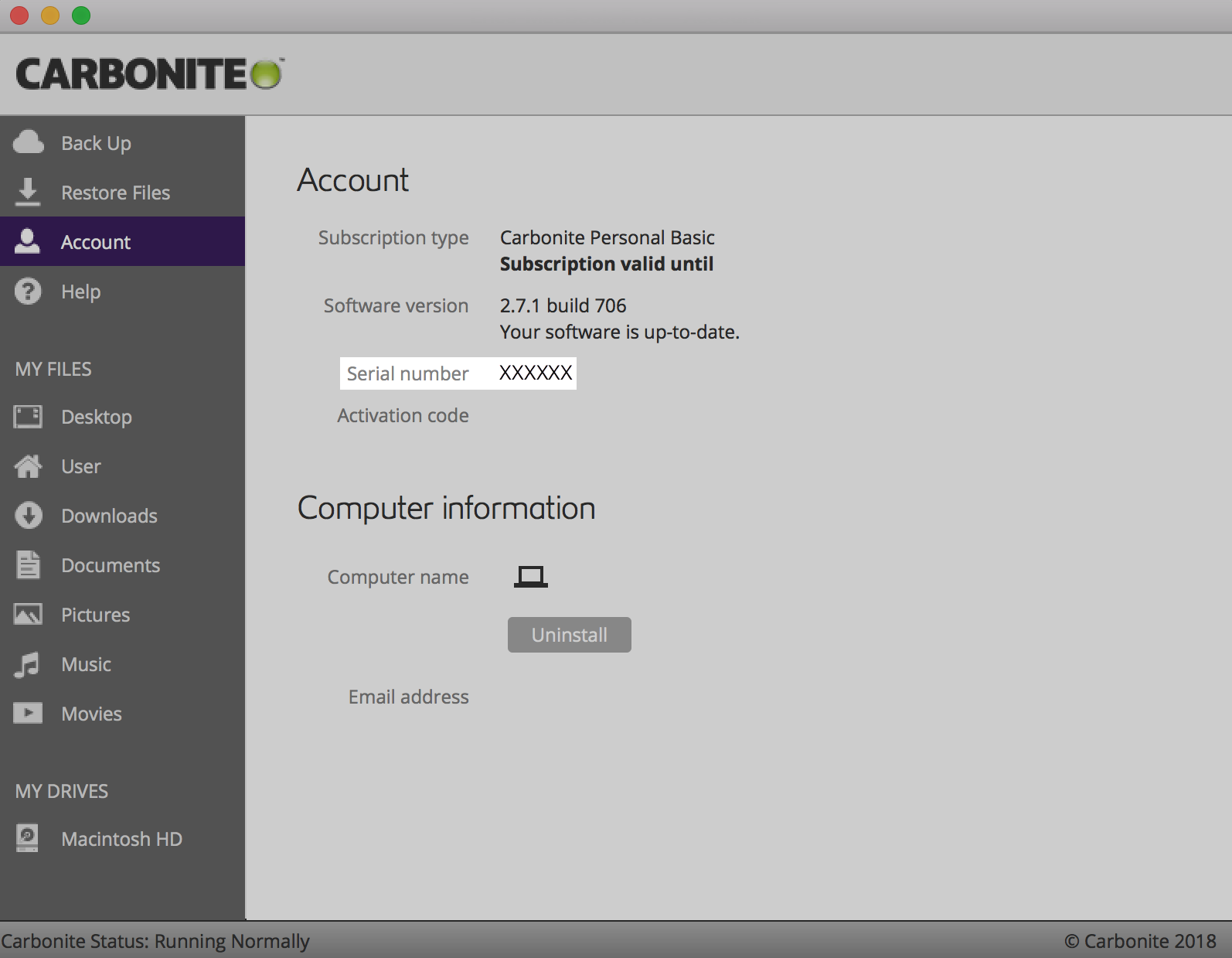1232x958 pixels.
Task: Select the Macintosh HD drive icon
Action: pos(28,839)
